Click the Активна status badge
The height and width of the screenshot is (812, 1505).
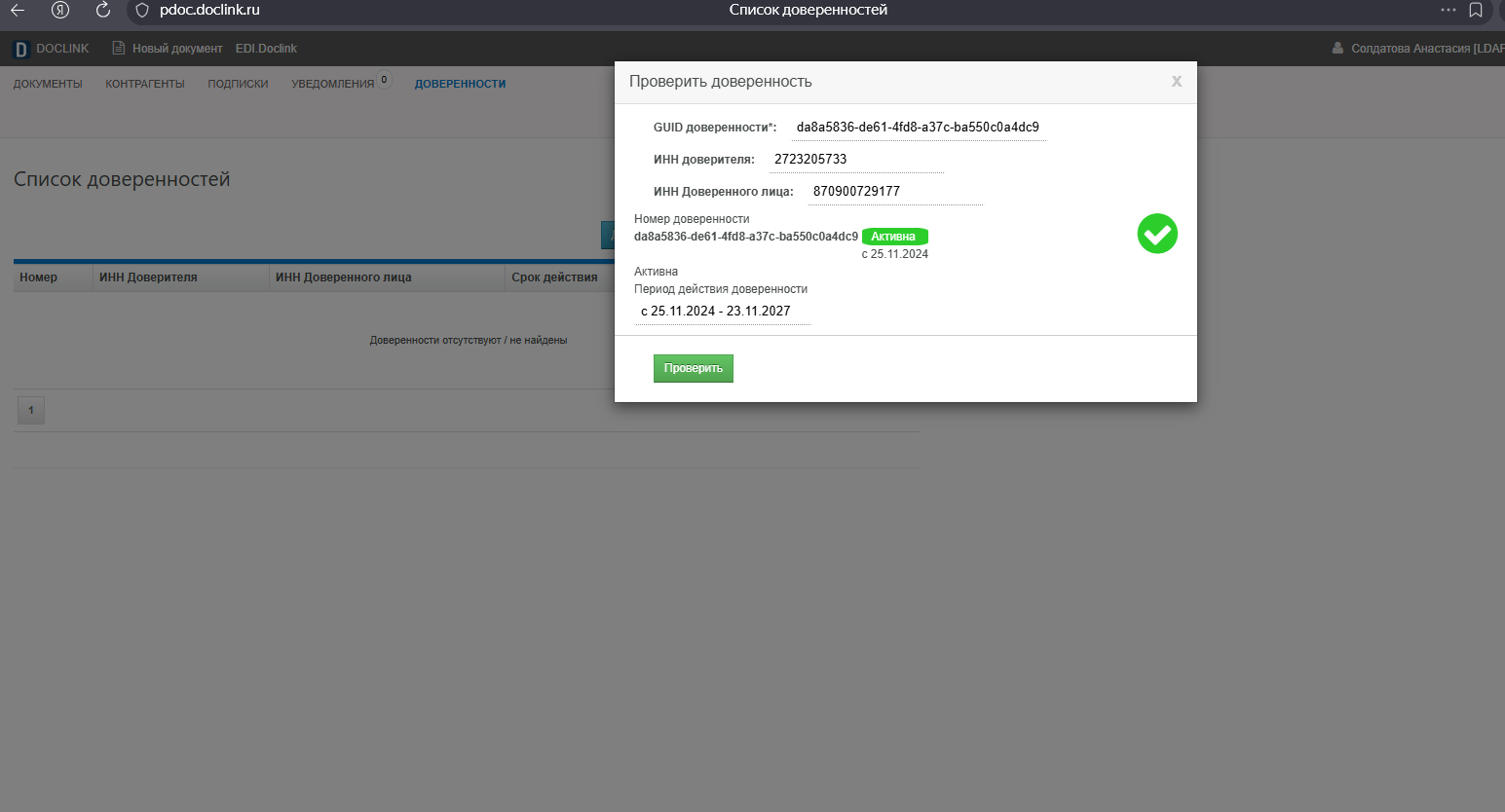[x=894, y=237]
